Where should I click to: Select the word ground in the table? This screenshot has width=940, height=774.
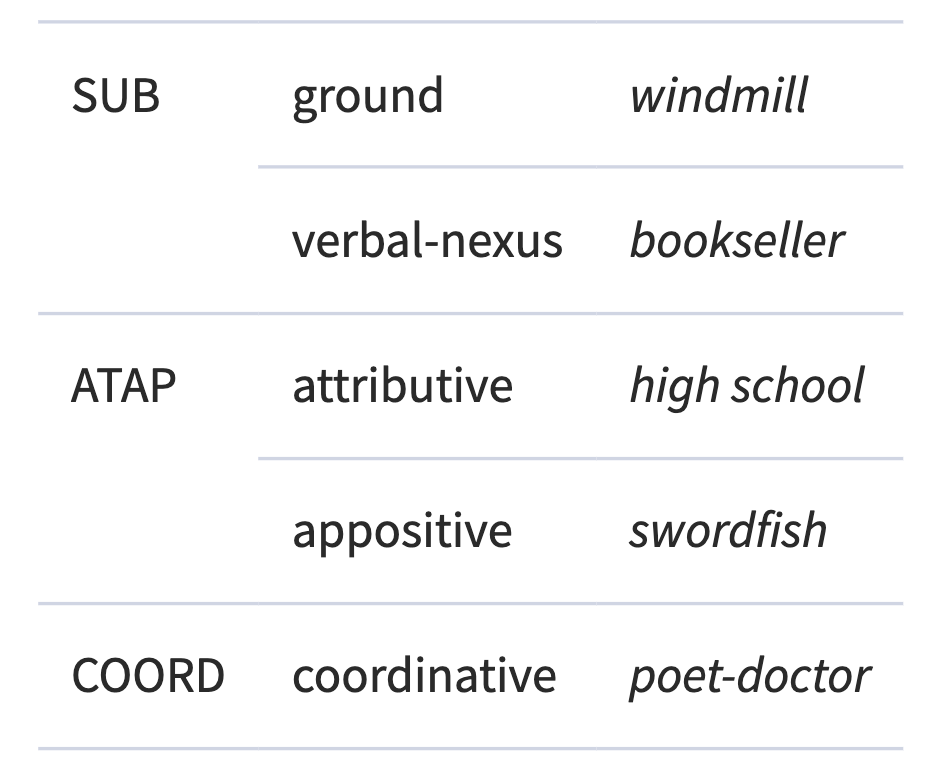tap(367, 96)
